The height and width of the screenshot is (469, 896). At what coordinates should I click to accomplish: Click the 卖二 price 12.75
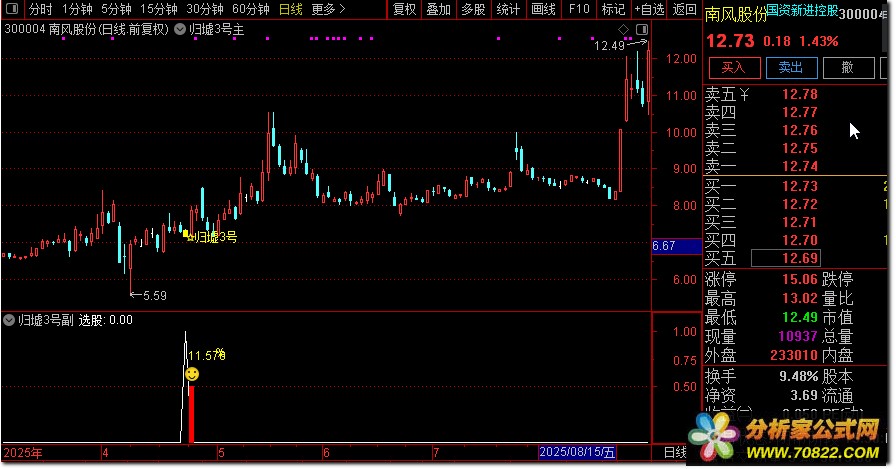pyautogui.click(x=800, y=149)
